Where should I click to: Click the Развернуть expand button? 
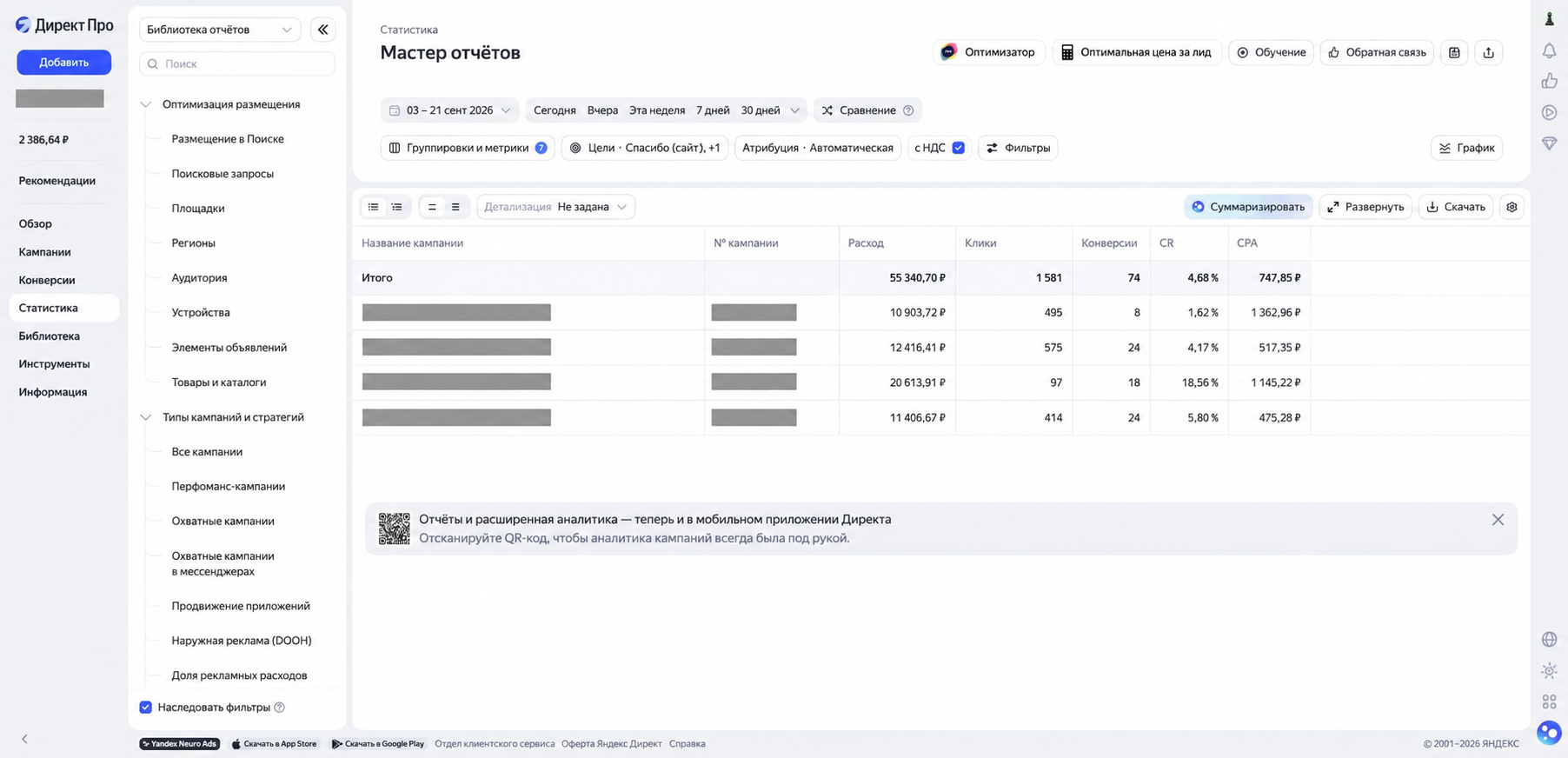[1365, 207]
